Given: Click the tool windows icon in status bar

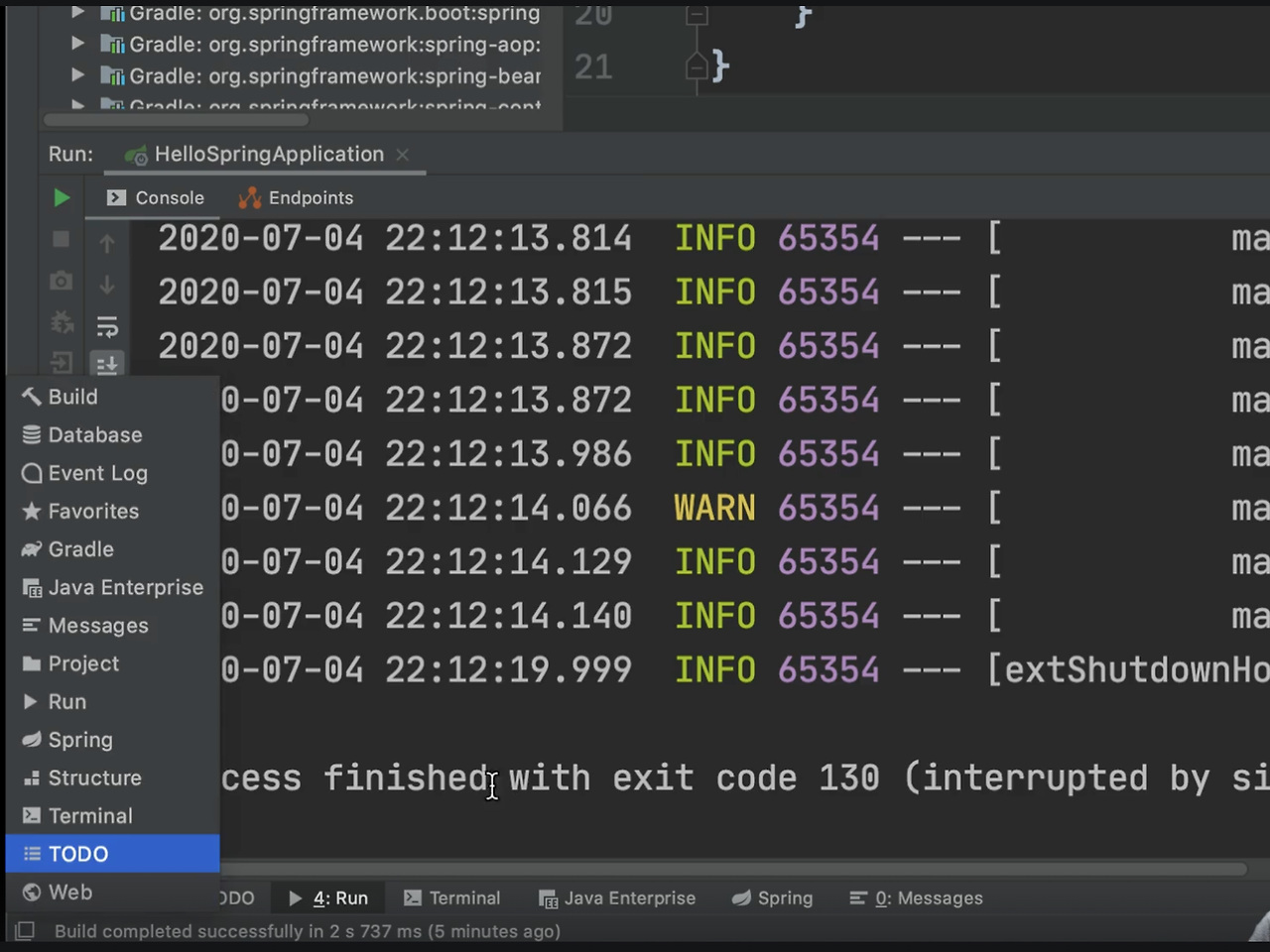Looking at the screenshot, I should tap(25, 930).
